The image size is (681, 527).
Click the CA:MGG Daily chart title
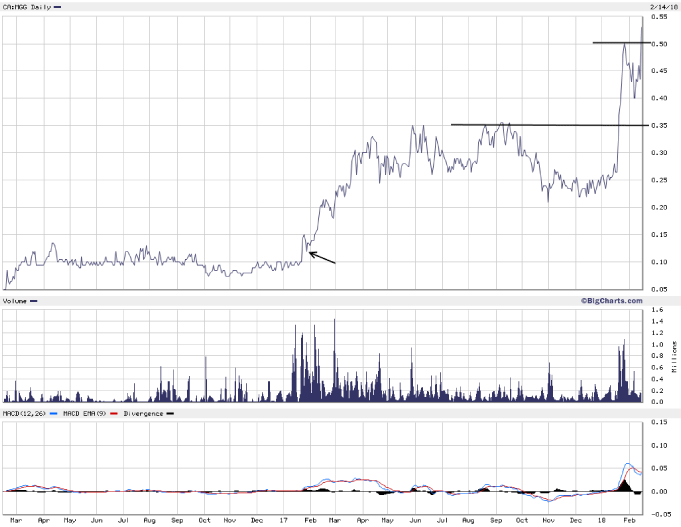[25, 8]
